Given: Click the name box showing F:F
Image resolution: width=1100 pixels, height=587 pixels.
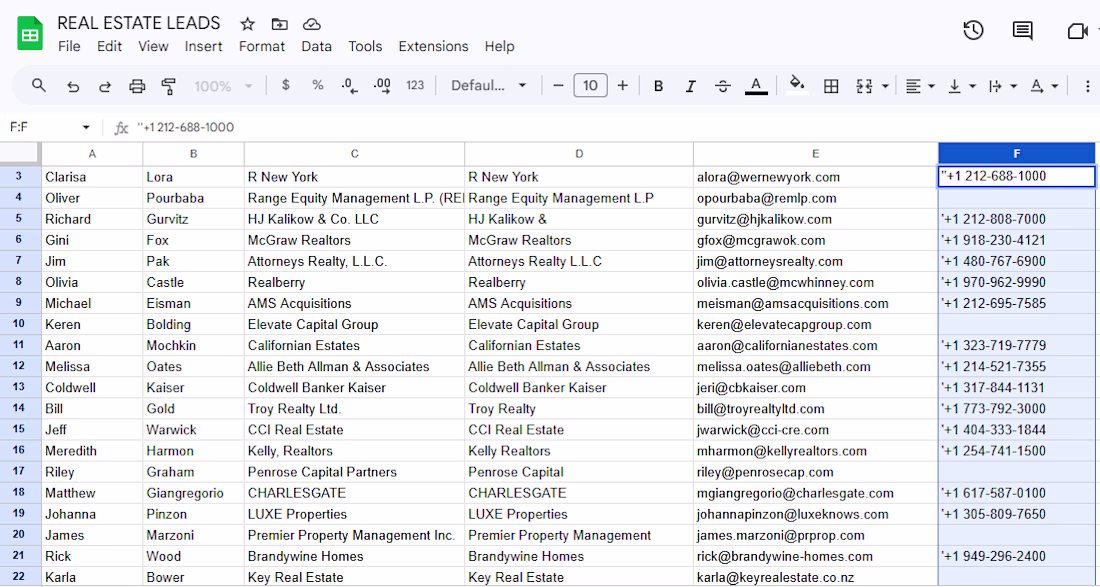Looking at the screenshot, I should click(x=41, y=128).
